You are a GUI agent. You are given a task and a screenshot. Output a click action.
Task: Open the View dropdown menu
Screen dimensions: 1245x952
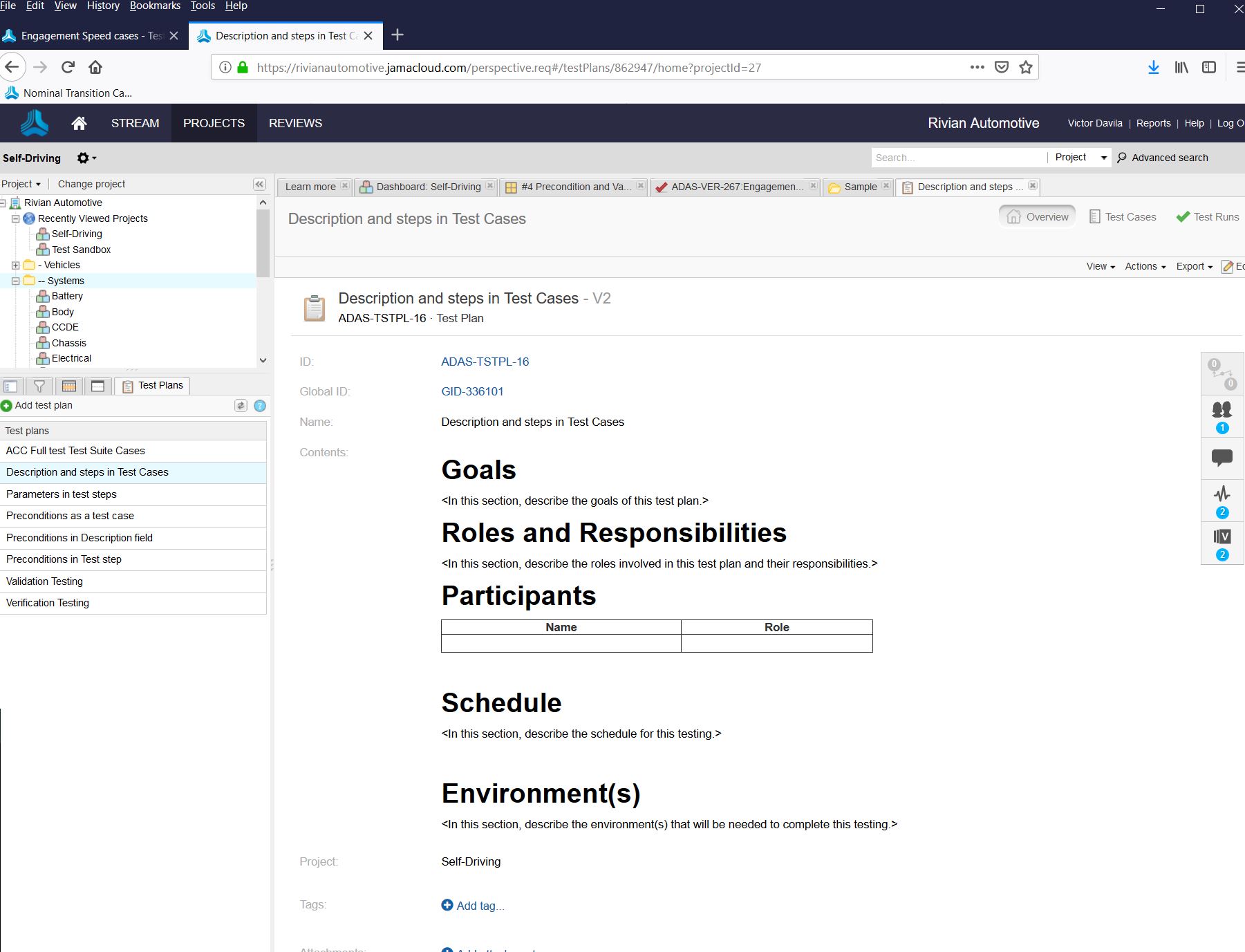point(1101,266)
